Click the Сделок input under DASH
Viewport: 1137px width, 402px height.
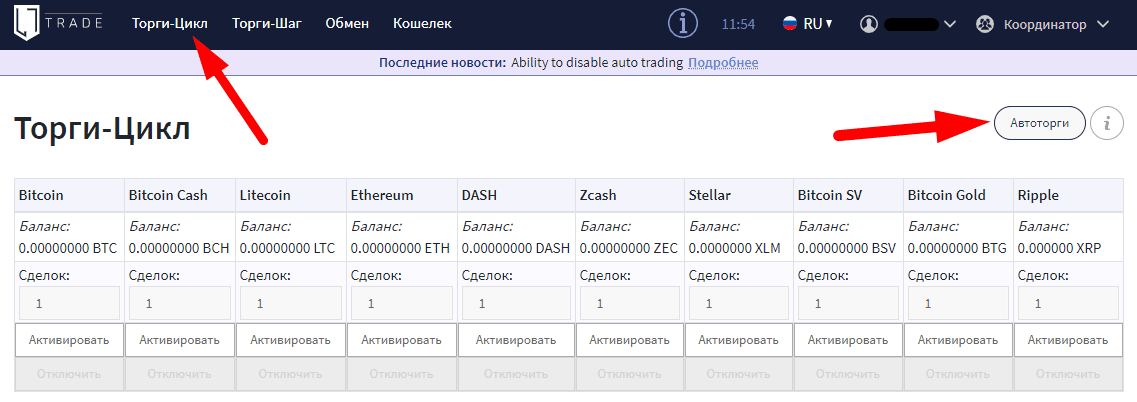[513, 303]
